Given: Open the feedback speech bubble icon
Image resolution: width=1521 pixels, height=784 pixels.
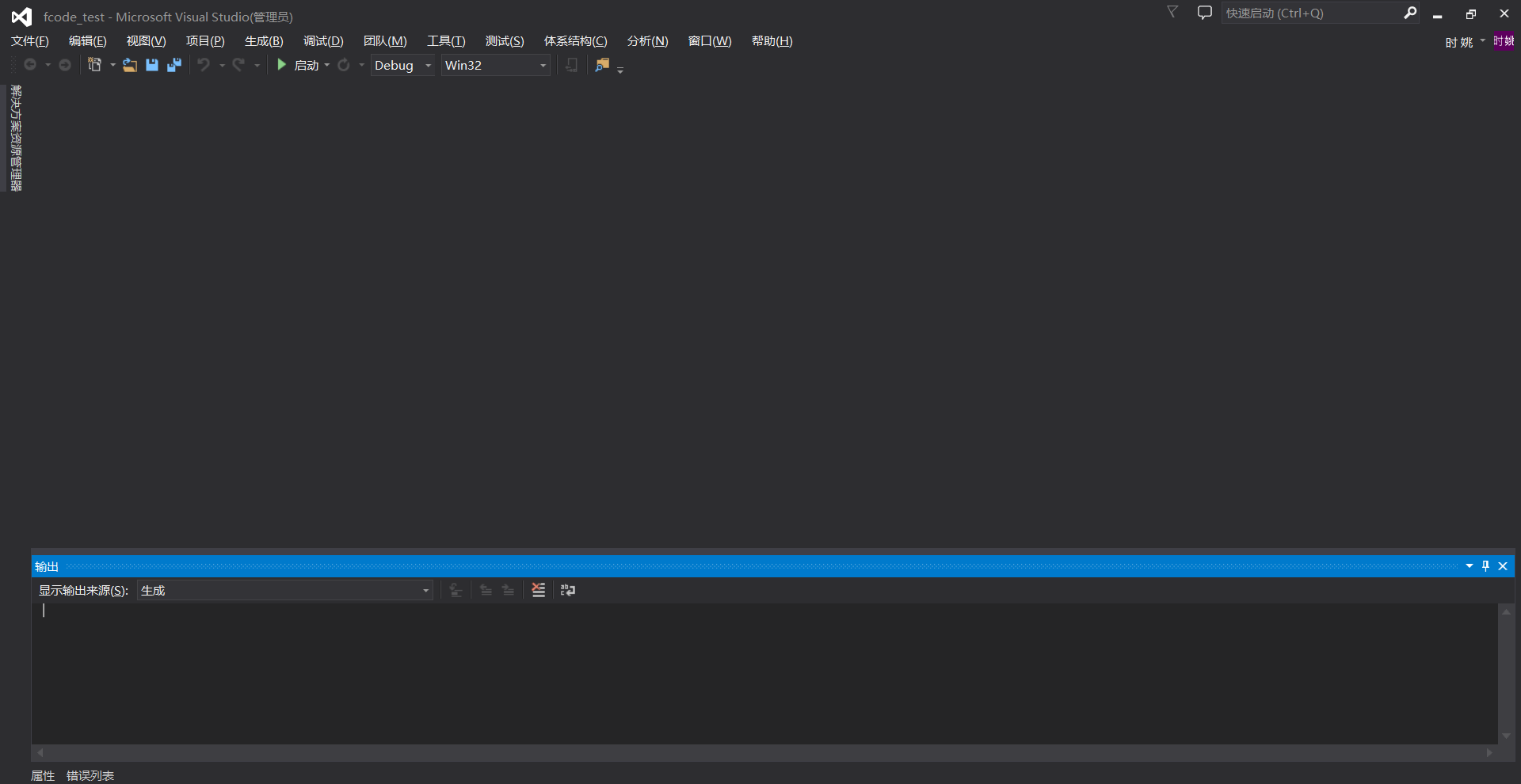Looking at the screenshot, I should point(1205,13).
